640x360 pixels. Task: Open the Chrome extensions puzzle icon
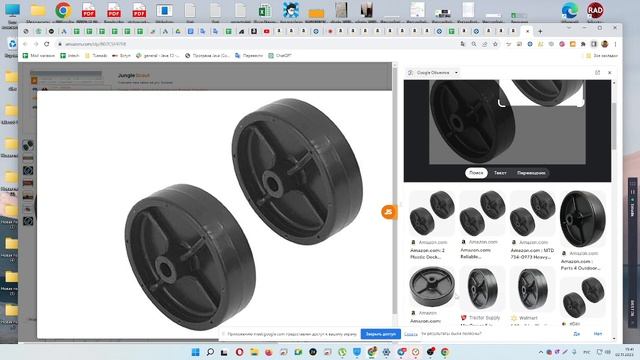pos(583,44)
